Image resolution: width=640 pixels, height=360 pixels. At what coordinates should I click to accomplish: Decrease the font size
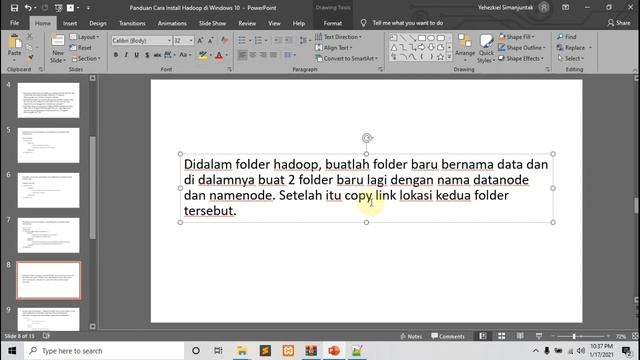pos(211,40)
